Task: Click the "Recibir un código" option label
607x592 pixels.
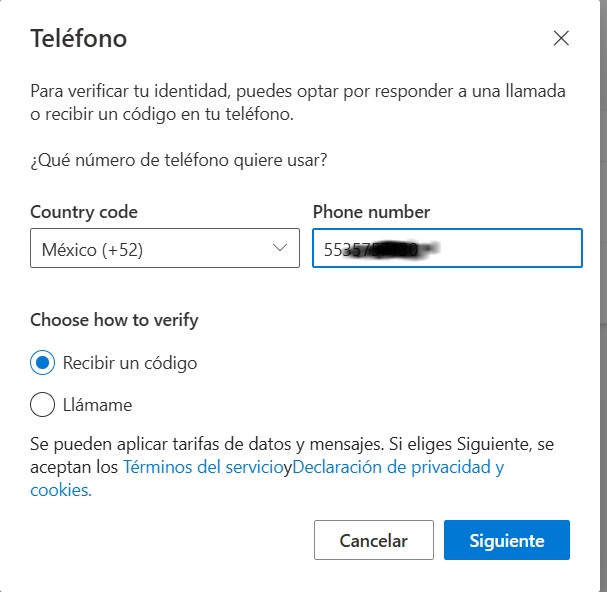Action: [130, 363]
